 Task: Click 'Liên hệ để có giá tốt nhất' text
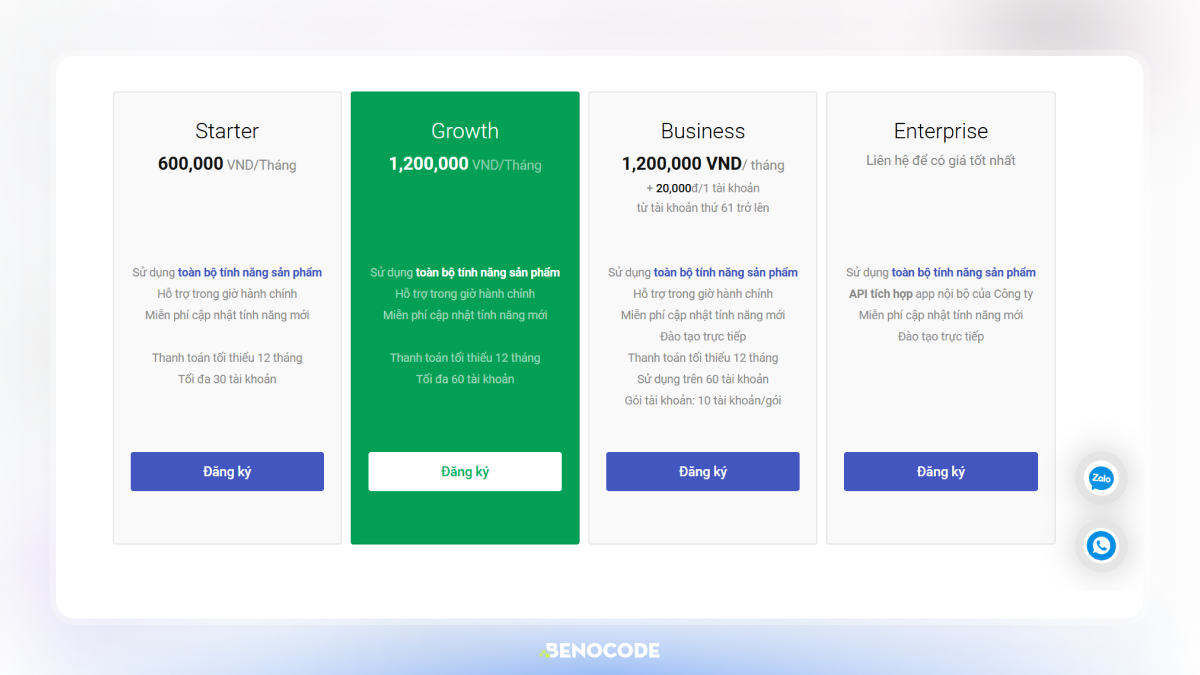coord(941,160)
